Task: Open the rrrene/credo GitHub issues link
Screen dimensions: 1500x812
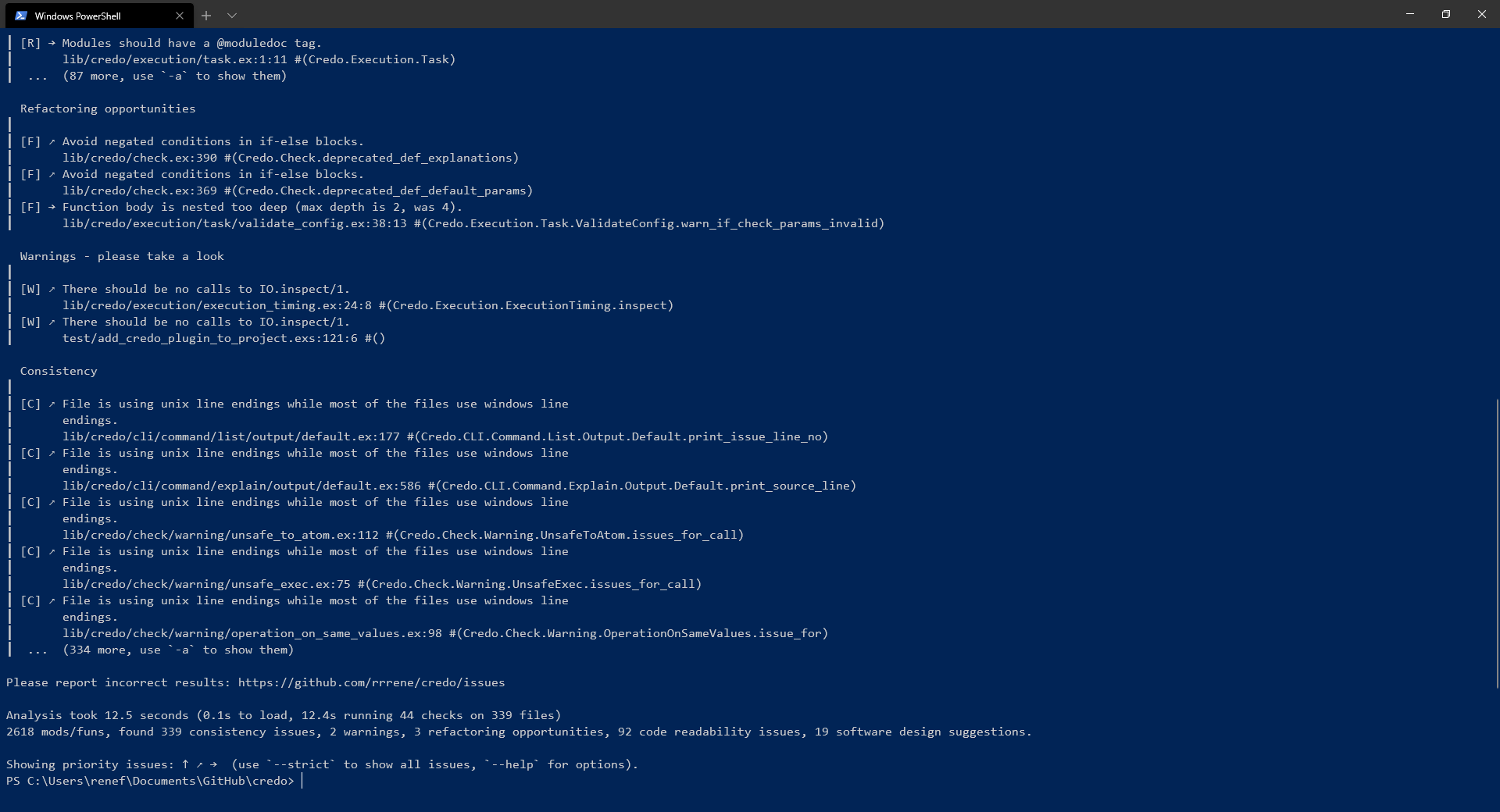Action: (x=370, y=682)
